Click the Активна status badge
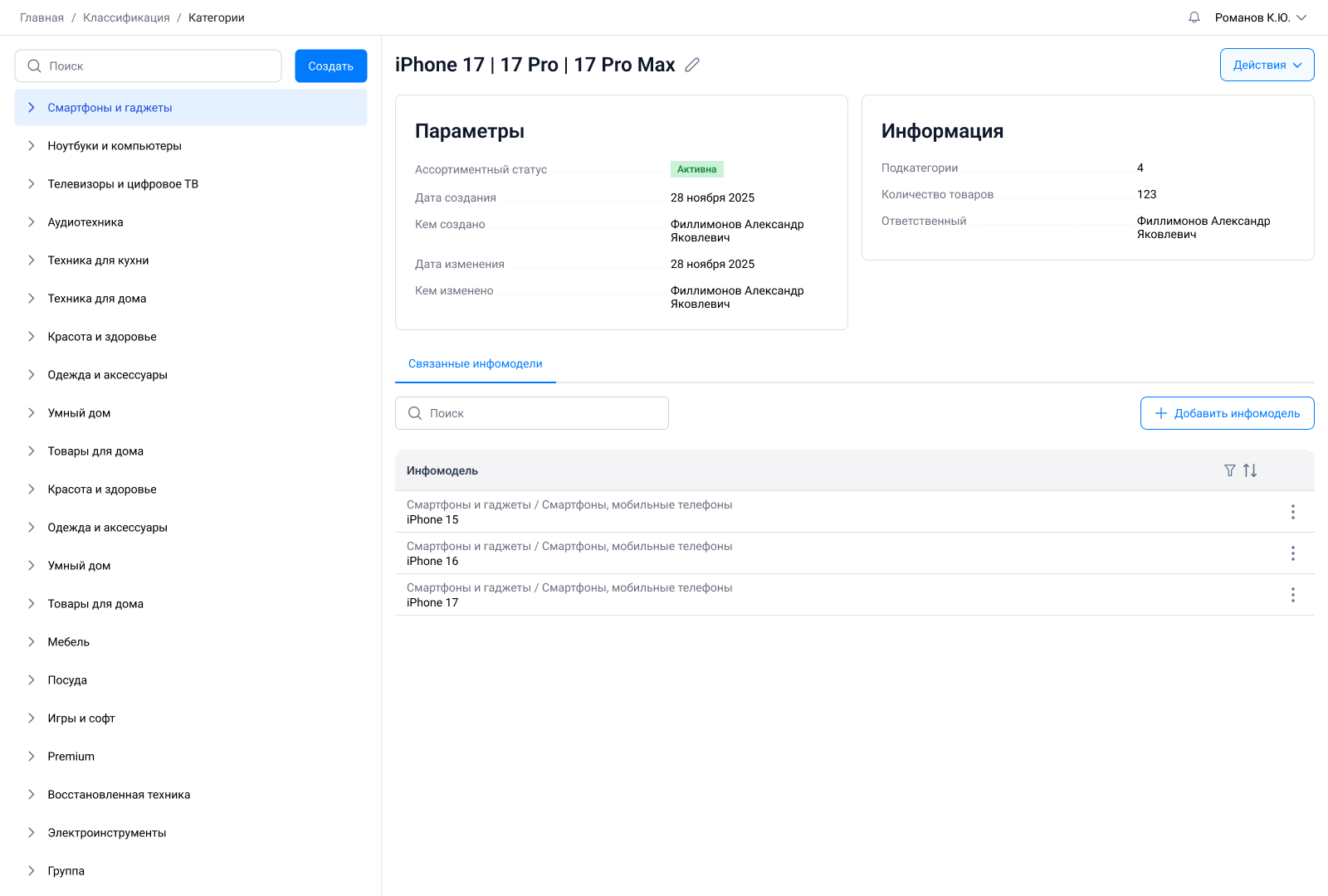 (697, 169)
